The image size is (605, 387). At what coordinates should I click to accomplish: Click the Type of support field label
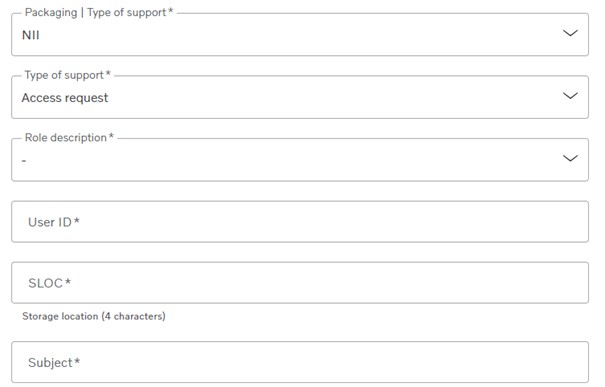coord(68,75)
